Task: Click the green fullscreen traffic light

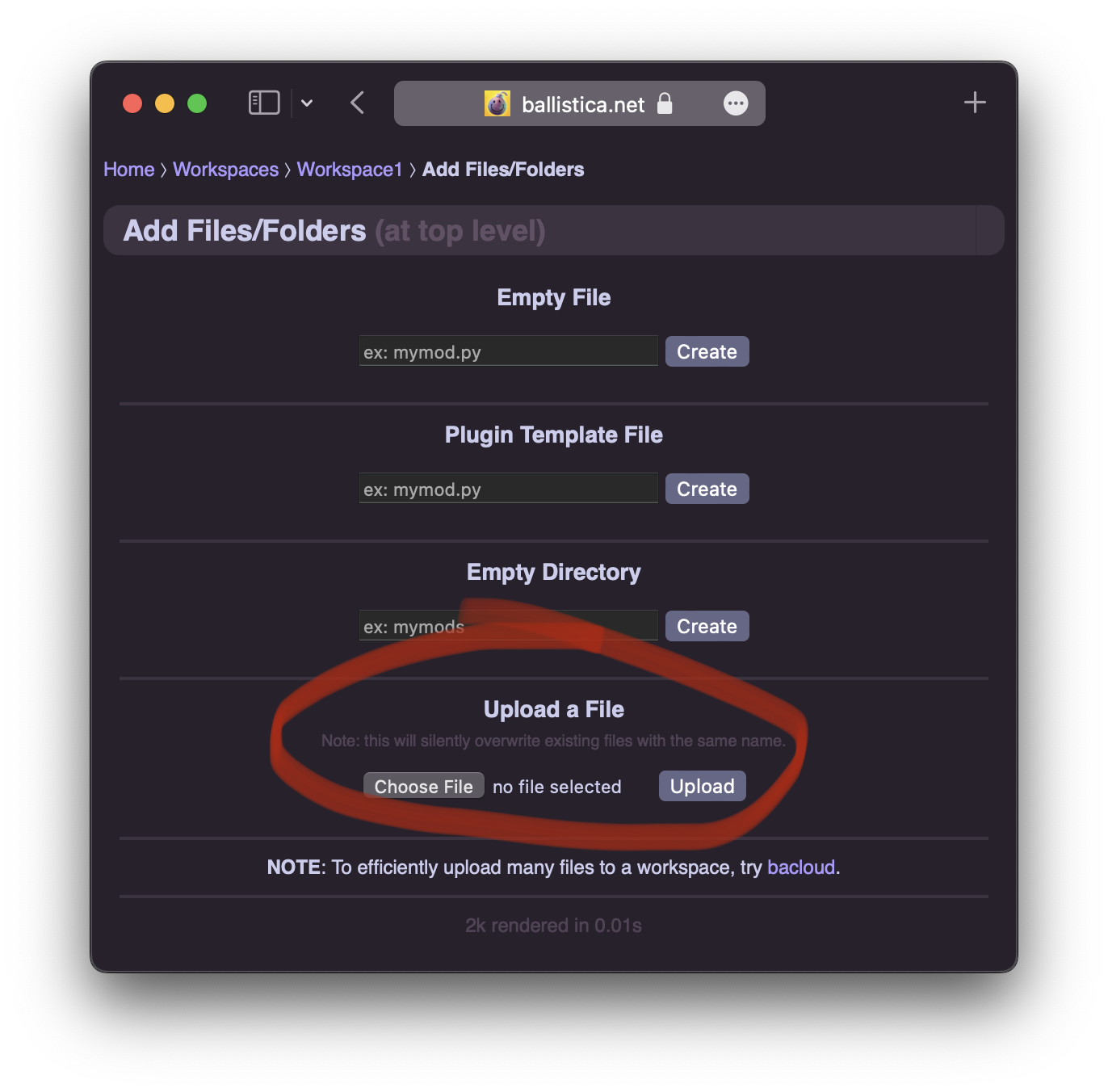Action: [x=198, y=103]
